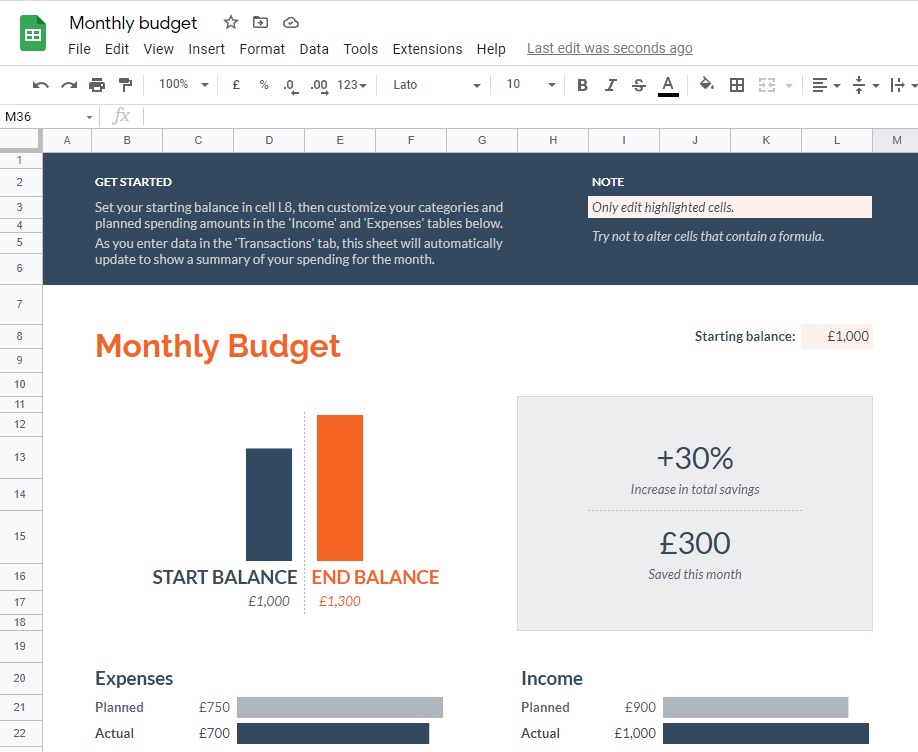918x752 pixels.
Task: Redo the last action
Action: (x=67, y=85)
